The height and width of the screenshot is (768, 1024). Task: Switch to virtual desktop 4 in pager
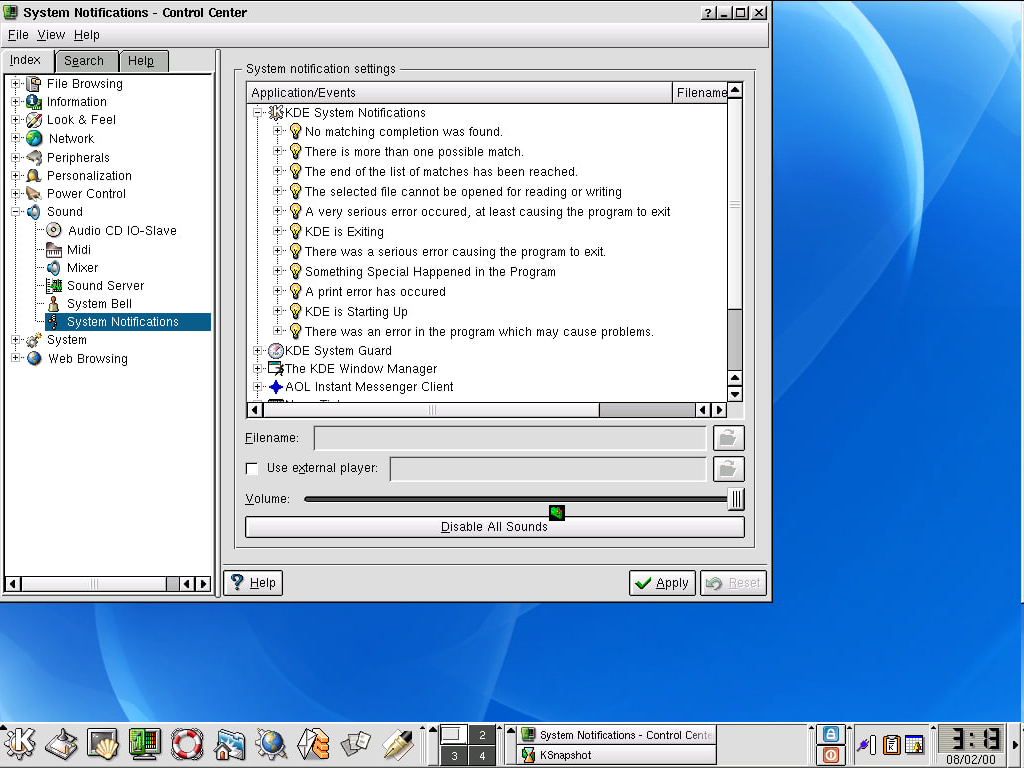tap(482, 756)
